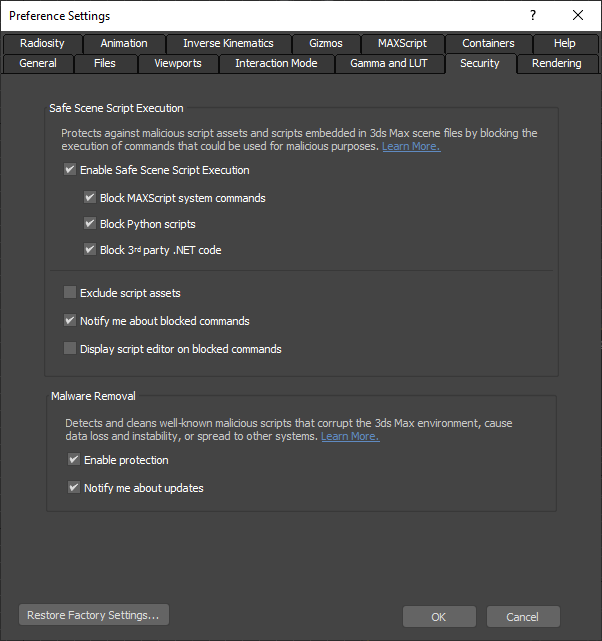The image size is (602, 641).
Task: Confirm settings with the OK button
Action: coord(438,617)
